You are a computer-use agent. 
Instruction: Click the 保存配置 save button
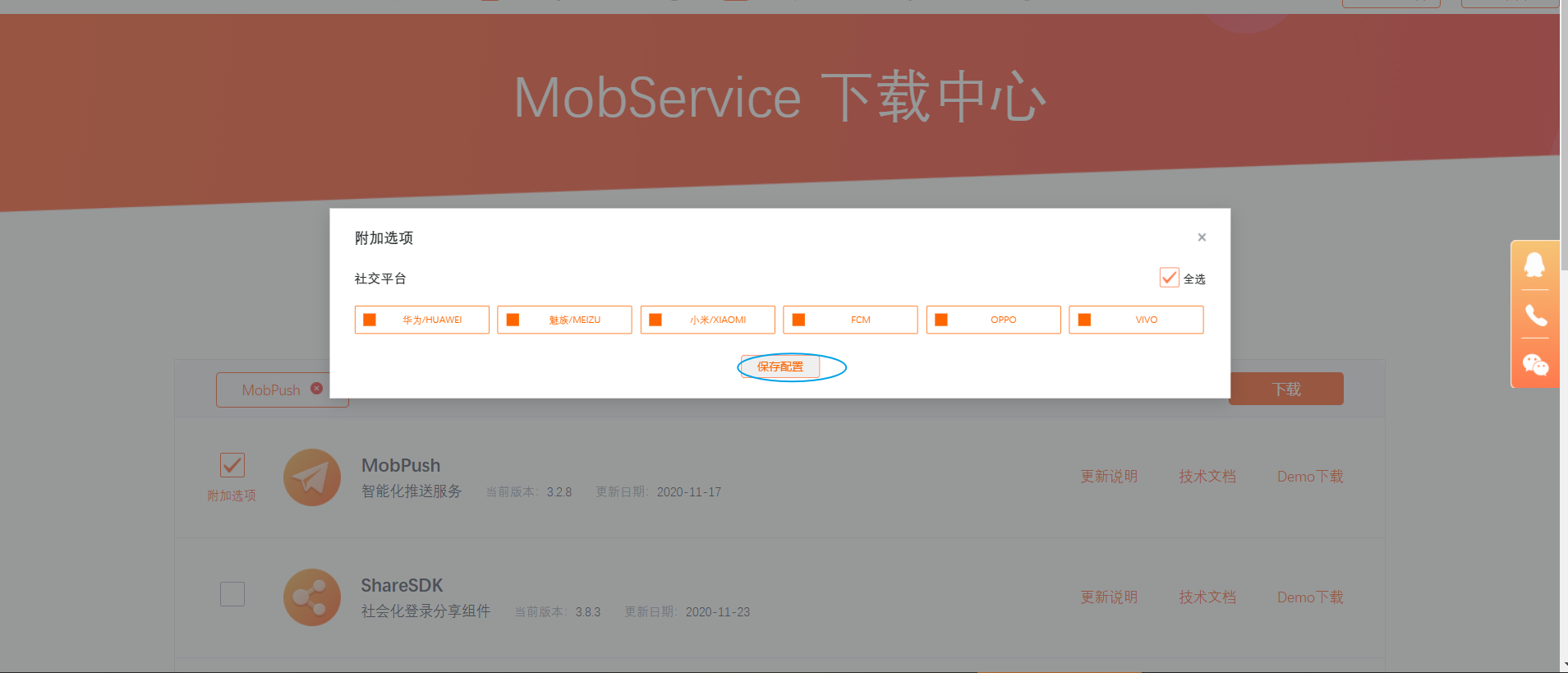tap(780, 366)
